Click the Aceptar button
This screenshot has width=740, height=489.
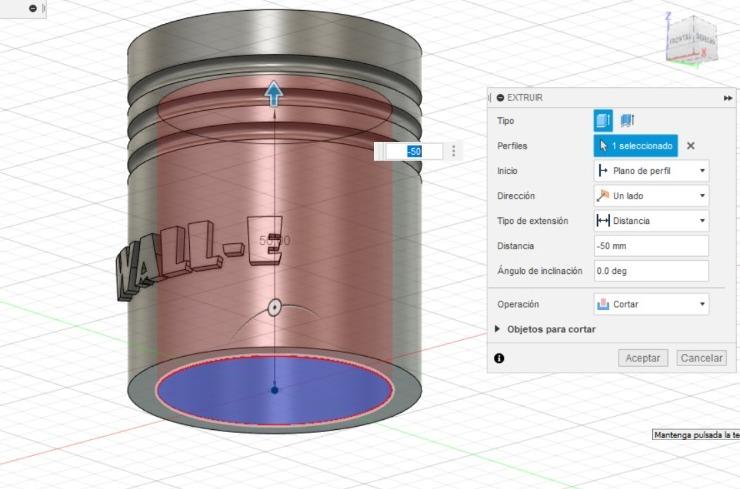(643, 358)
